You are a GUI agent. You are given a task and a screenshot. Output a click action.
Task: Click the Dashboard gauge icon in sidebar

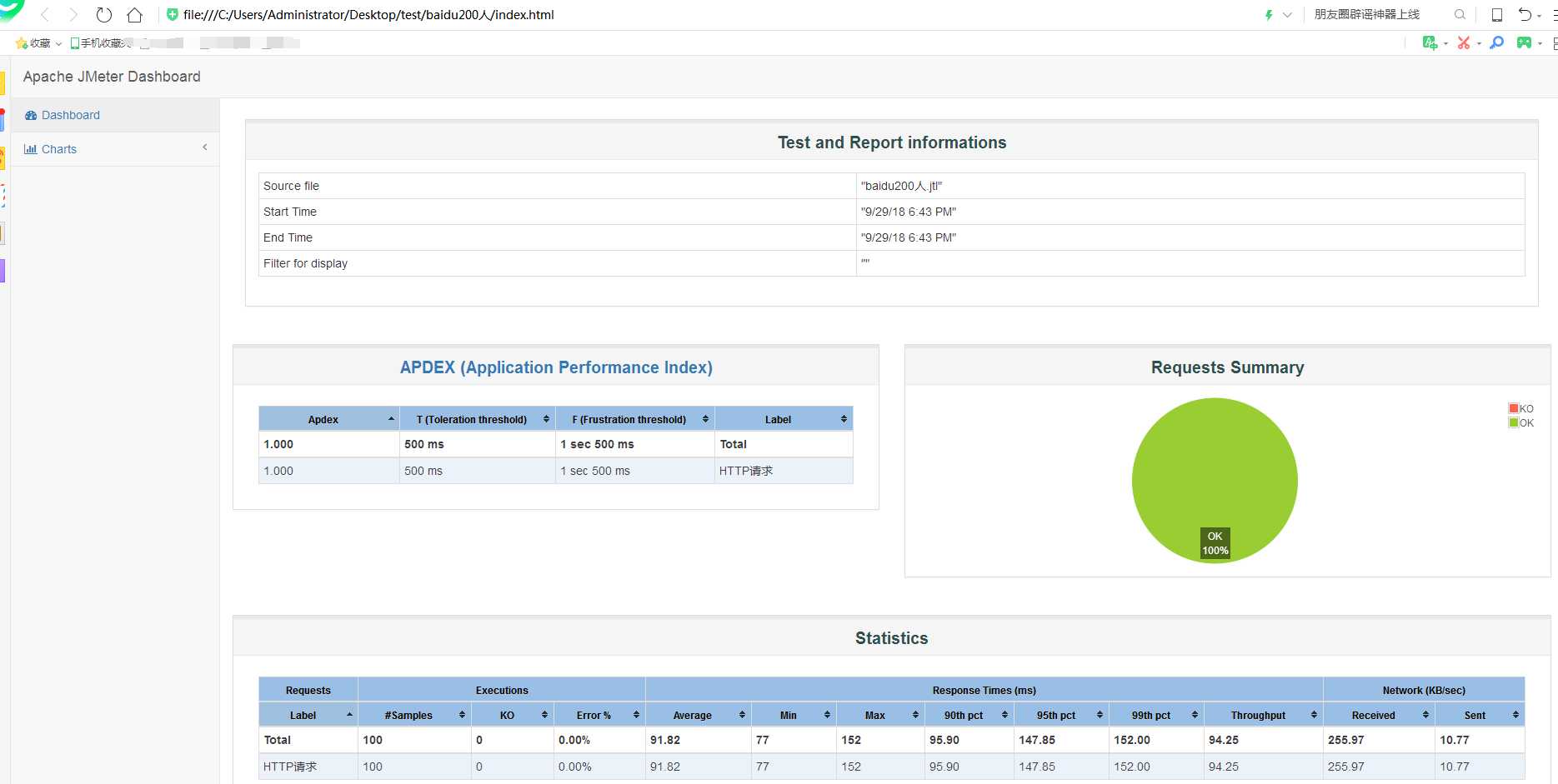[x=31, y=115]
